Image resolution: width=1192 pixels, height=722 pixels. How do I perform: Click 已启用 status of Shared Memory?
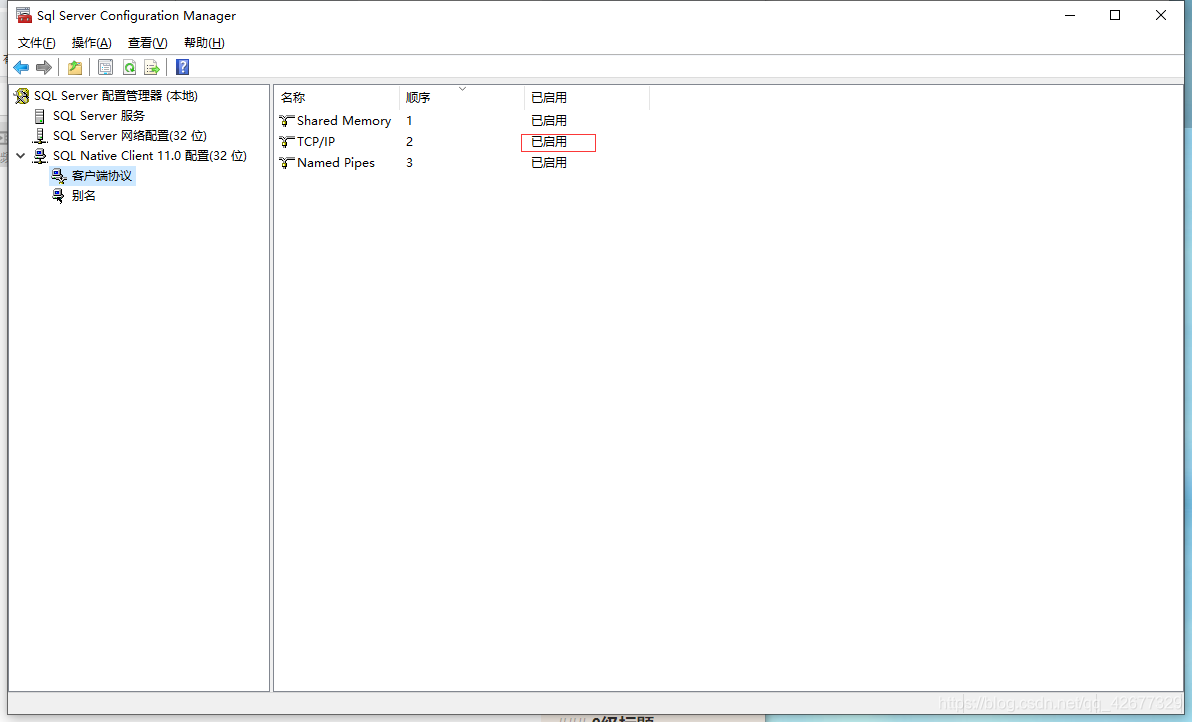click(549, 121)
